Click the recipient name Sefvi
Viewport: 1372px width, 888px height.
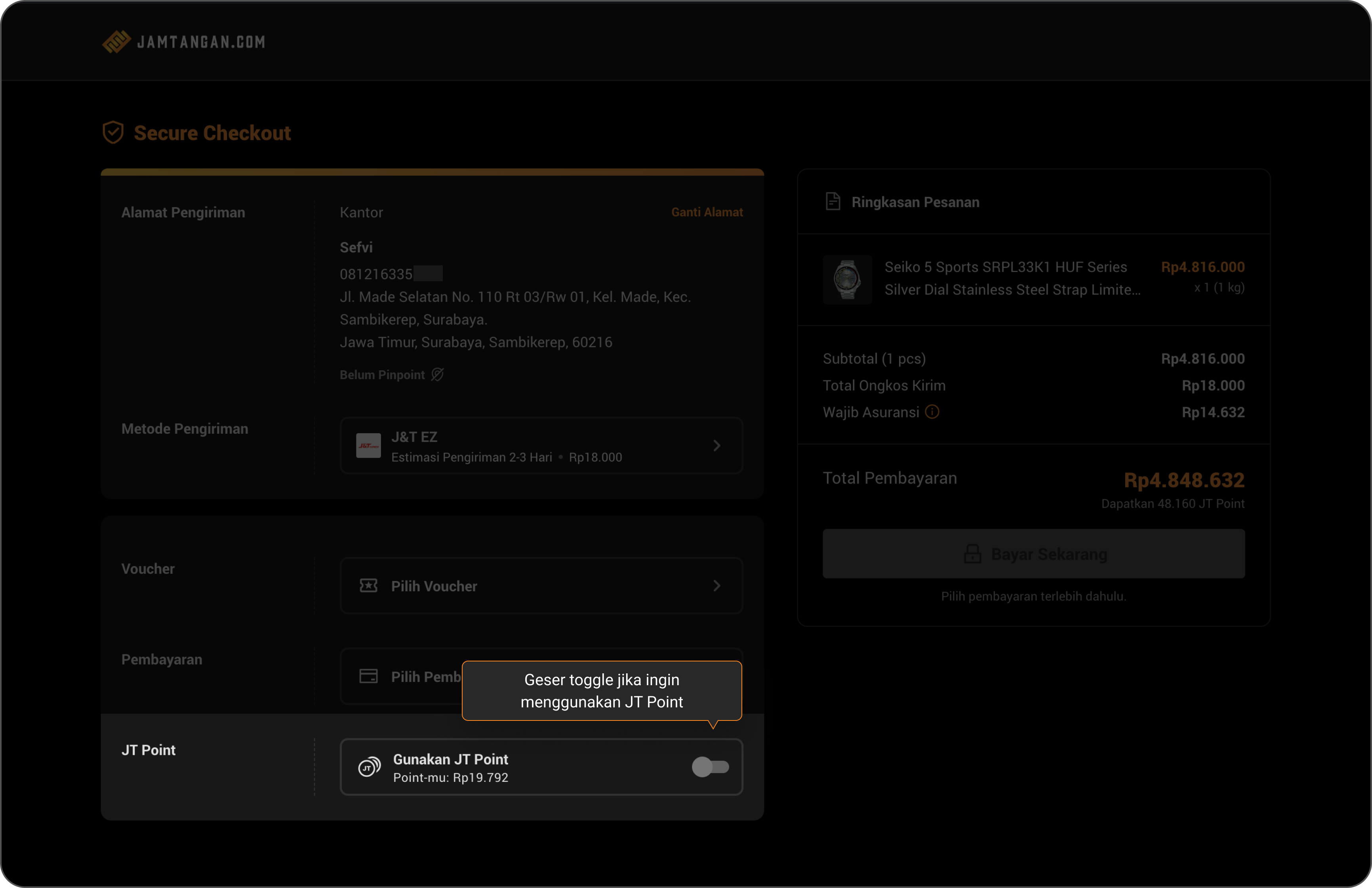356,248
